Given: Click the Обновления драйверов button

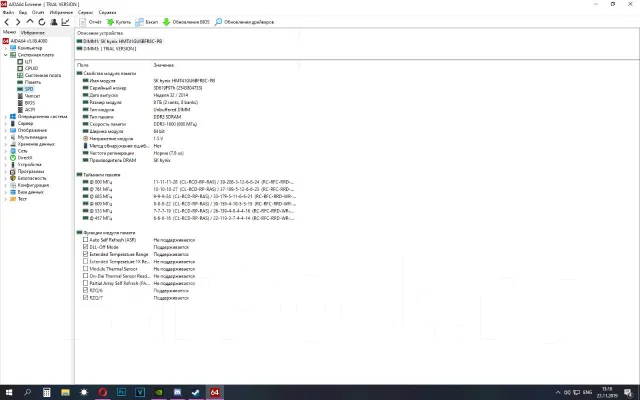Looking at the screenshot, I should pyautogui.click(x=244, y=22).
